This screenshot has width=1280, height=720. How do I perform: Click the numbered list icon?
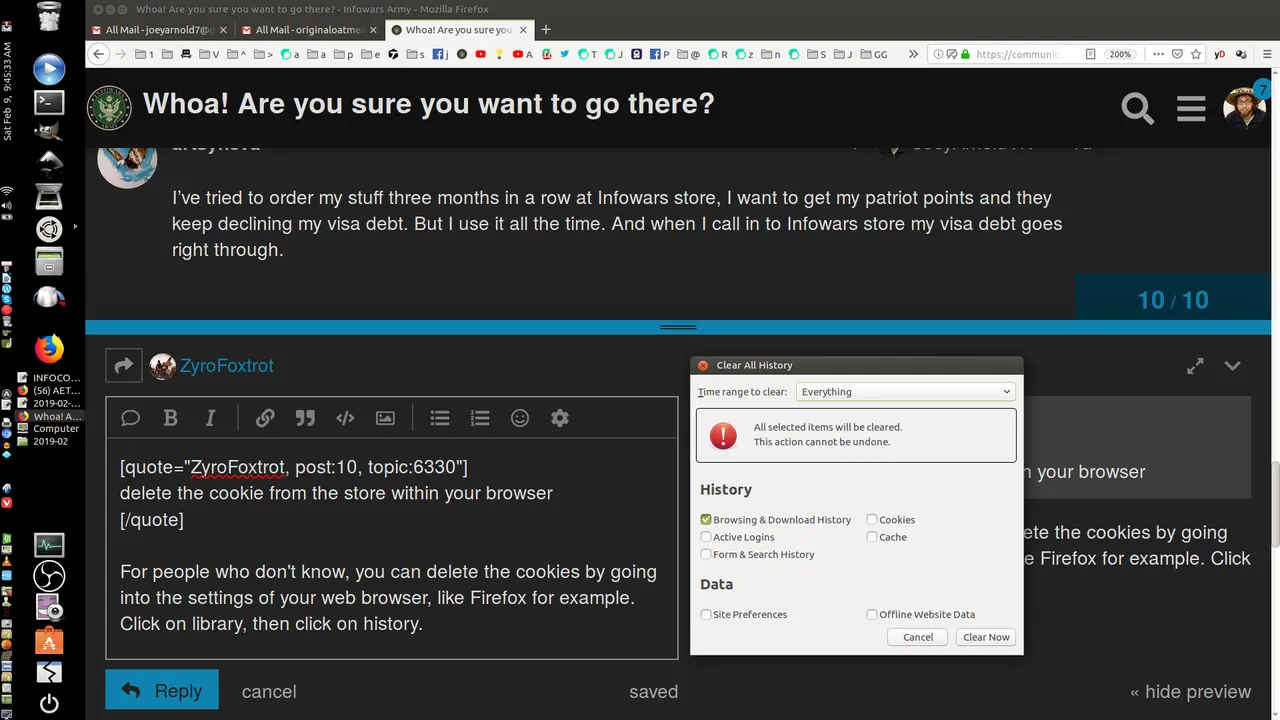(x=480, y=418)
